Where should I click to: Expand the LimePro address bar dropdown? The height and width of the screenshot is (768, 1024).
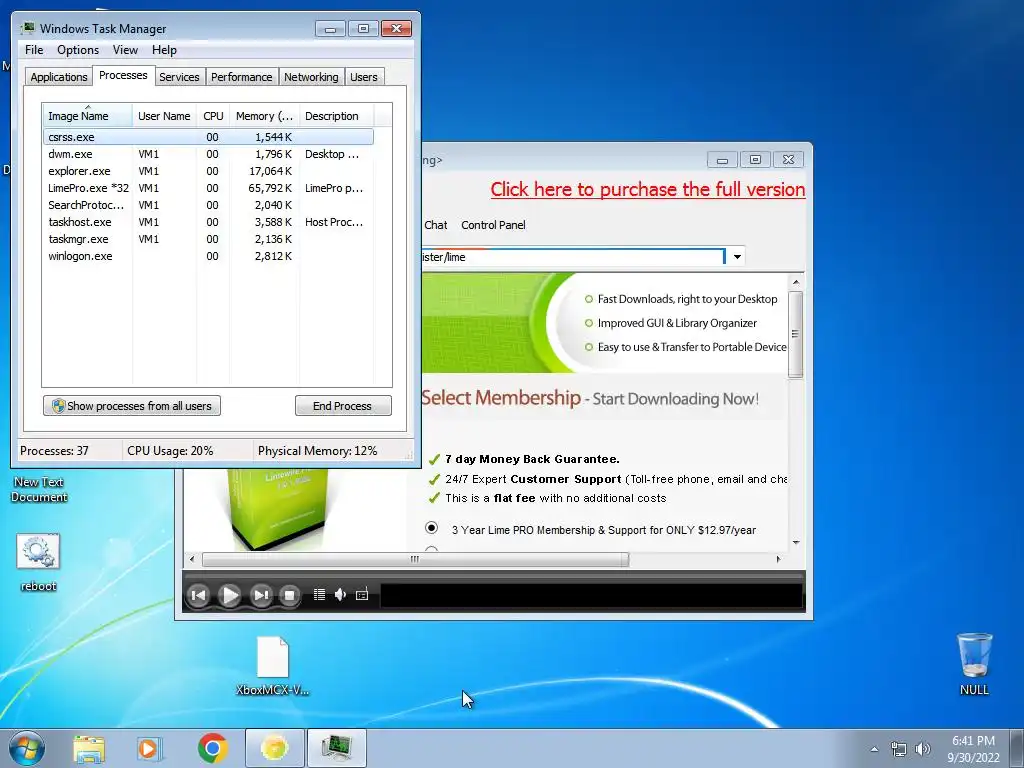click(x=737, y=257)
